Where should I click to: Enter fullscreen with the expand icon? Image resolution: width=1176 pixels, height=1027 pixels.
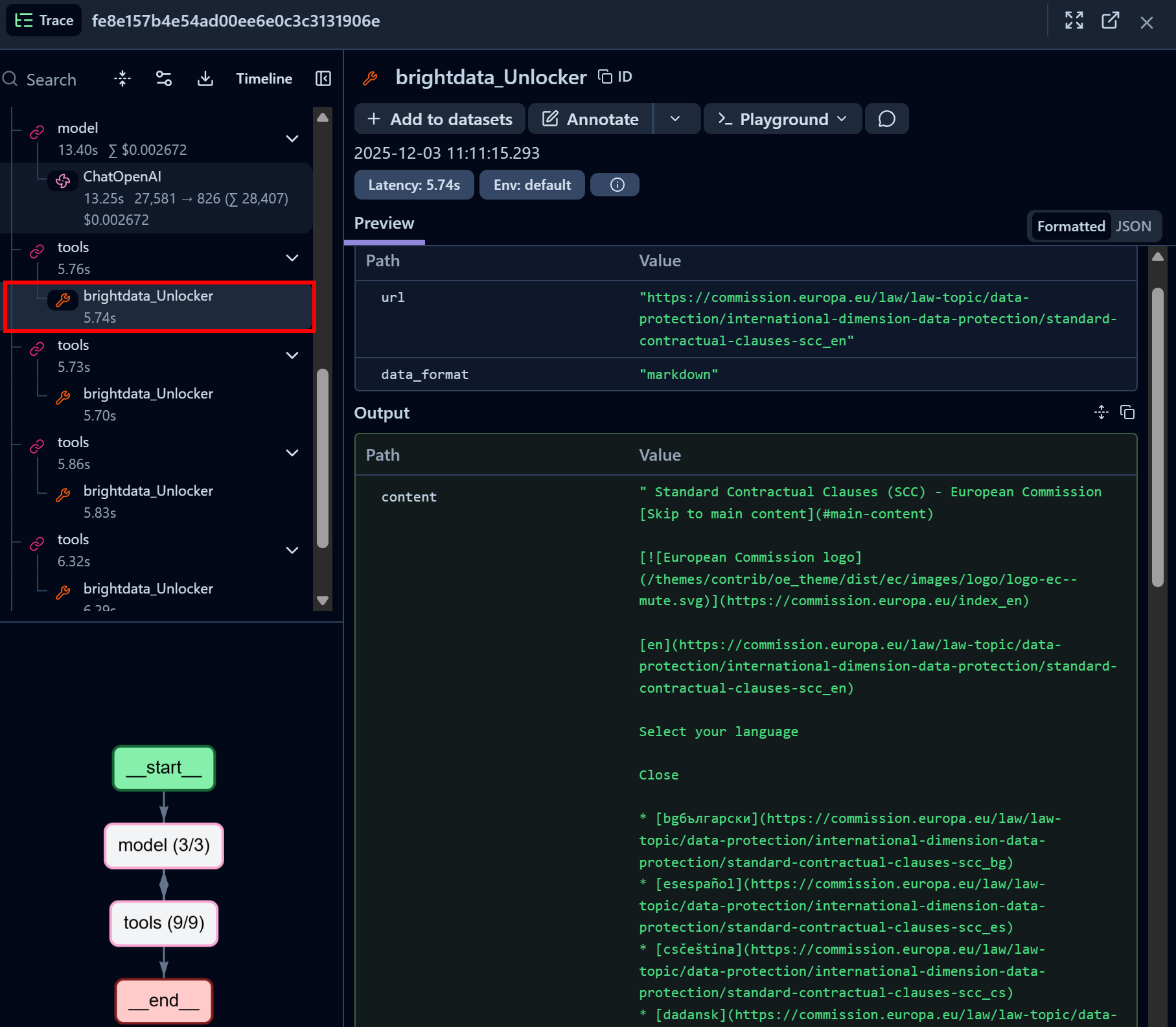pos(1074,21)
